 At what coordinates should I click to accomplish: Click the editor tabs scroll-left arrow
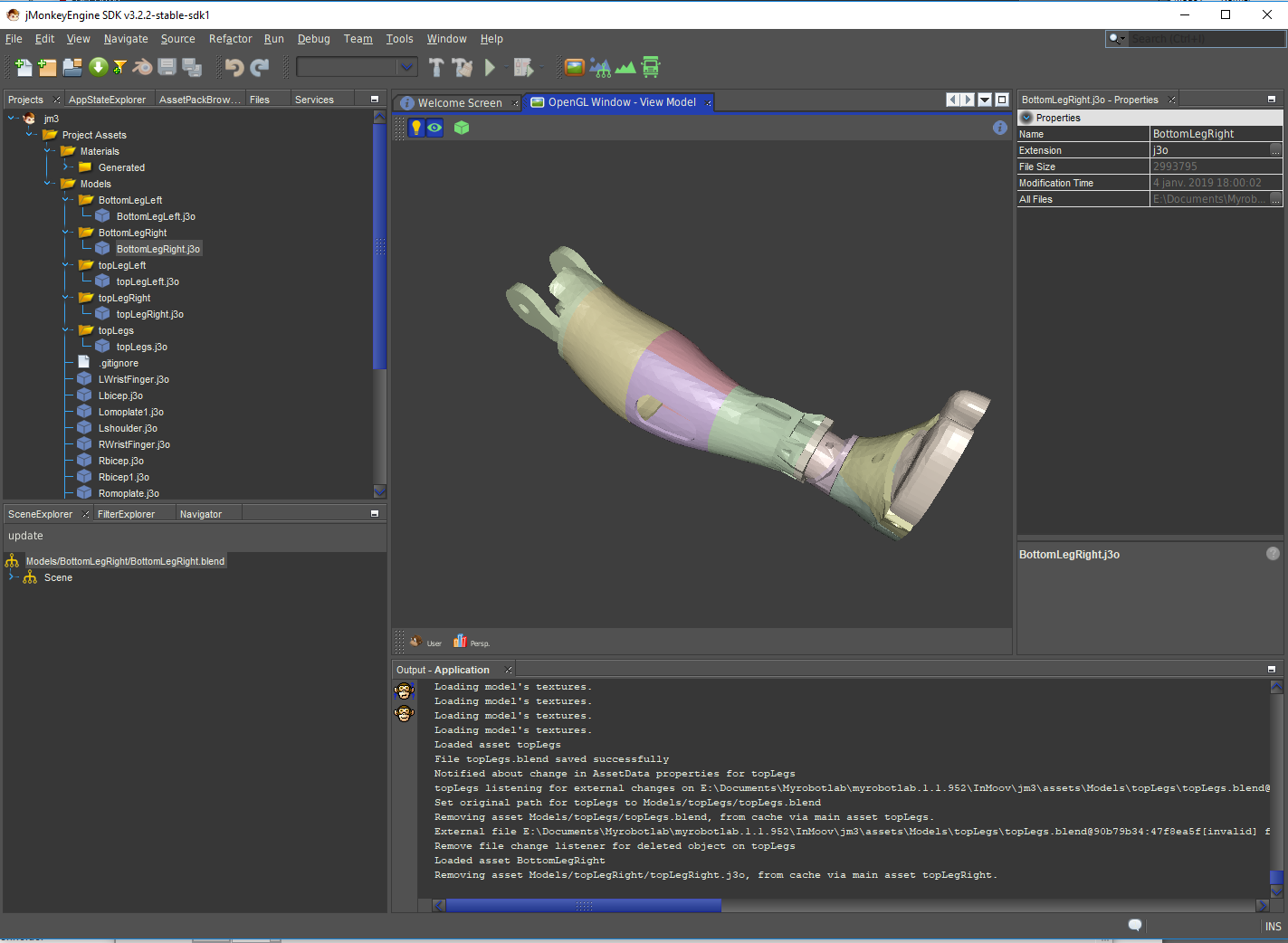tap(952, 100)
